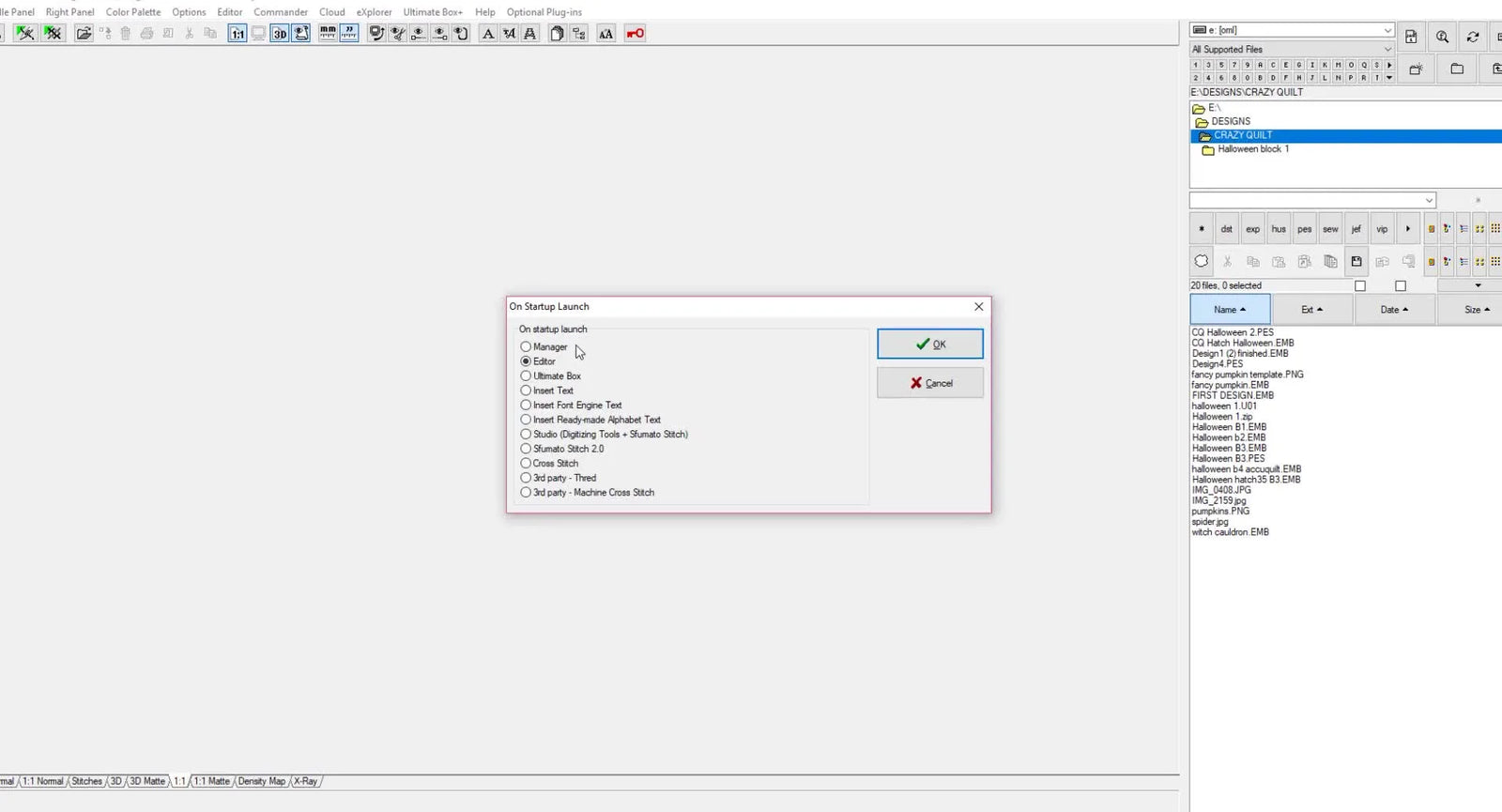Select Studio (Digitizing Tools + Sfumato Stitch)
The width and height of the screenshot is (1502, 812).
pyautogui.click(x=605, y=435)
